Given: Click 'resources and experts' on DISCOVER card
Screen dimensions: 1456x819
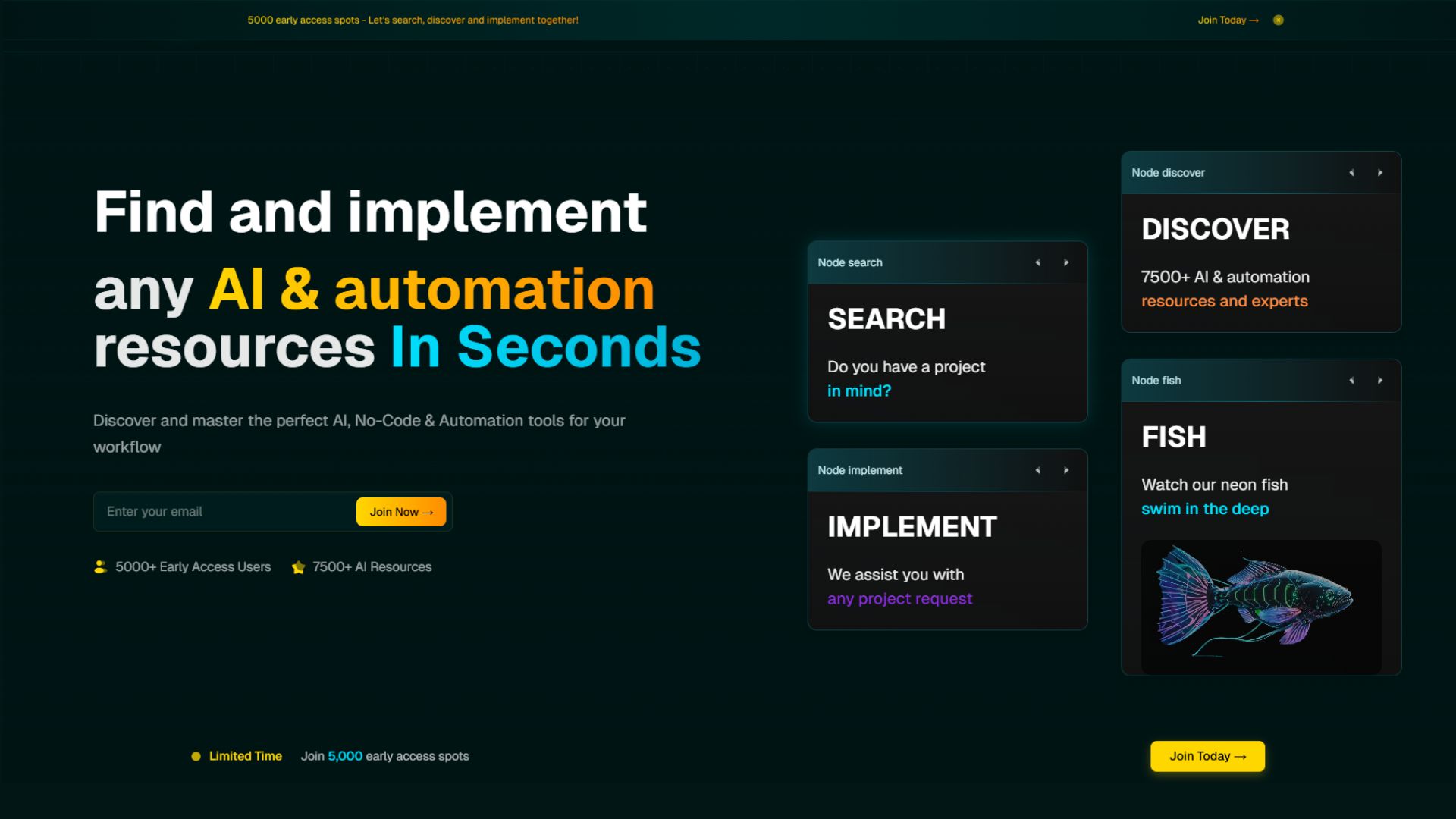Looking at the screenshot, I should pyautogui.click(x=1224, y=301).
